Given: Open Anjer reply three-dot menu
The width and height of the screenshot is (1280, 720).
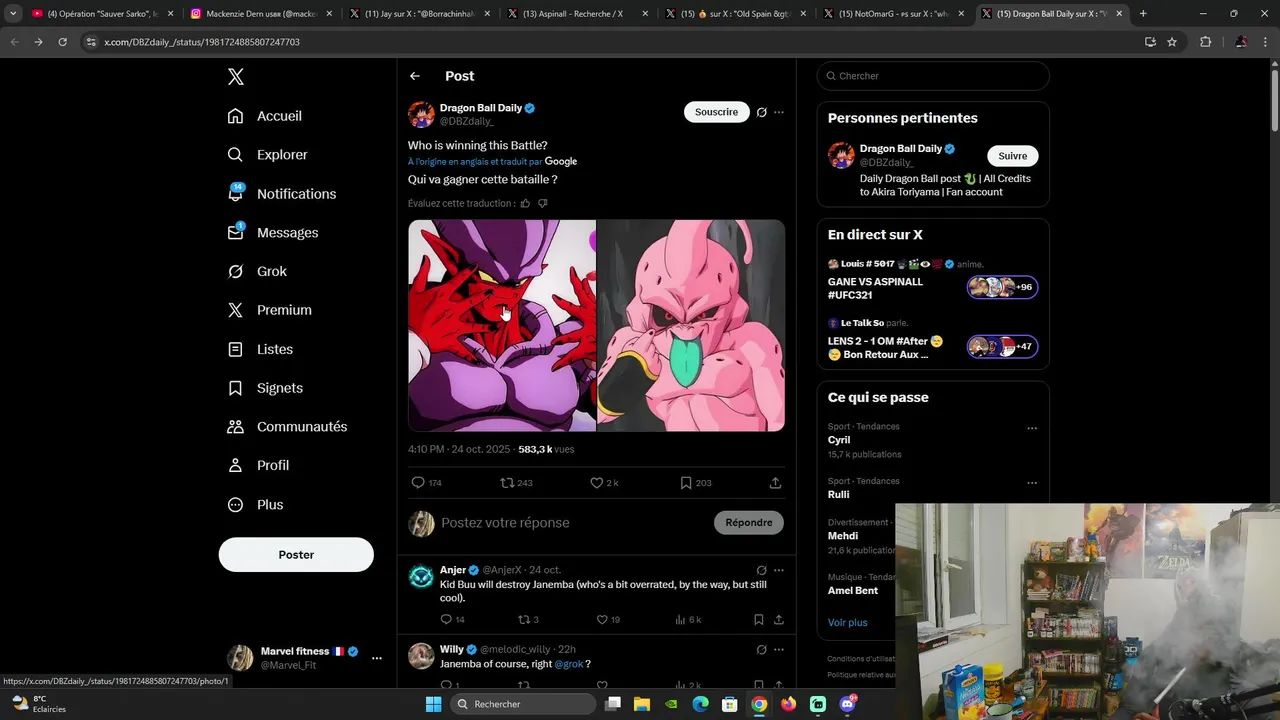Looking at the screenshot, I should 779,570.
